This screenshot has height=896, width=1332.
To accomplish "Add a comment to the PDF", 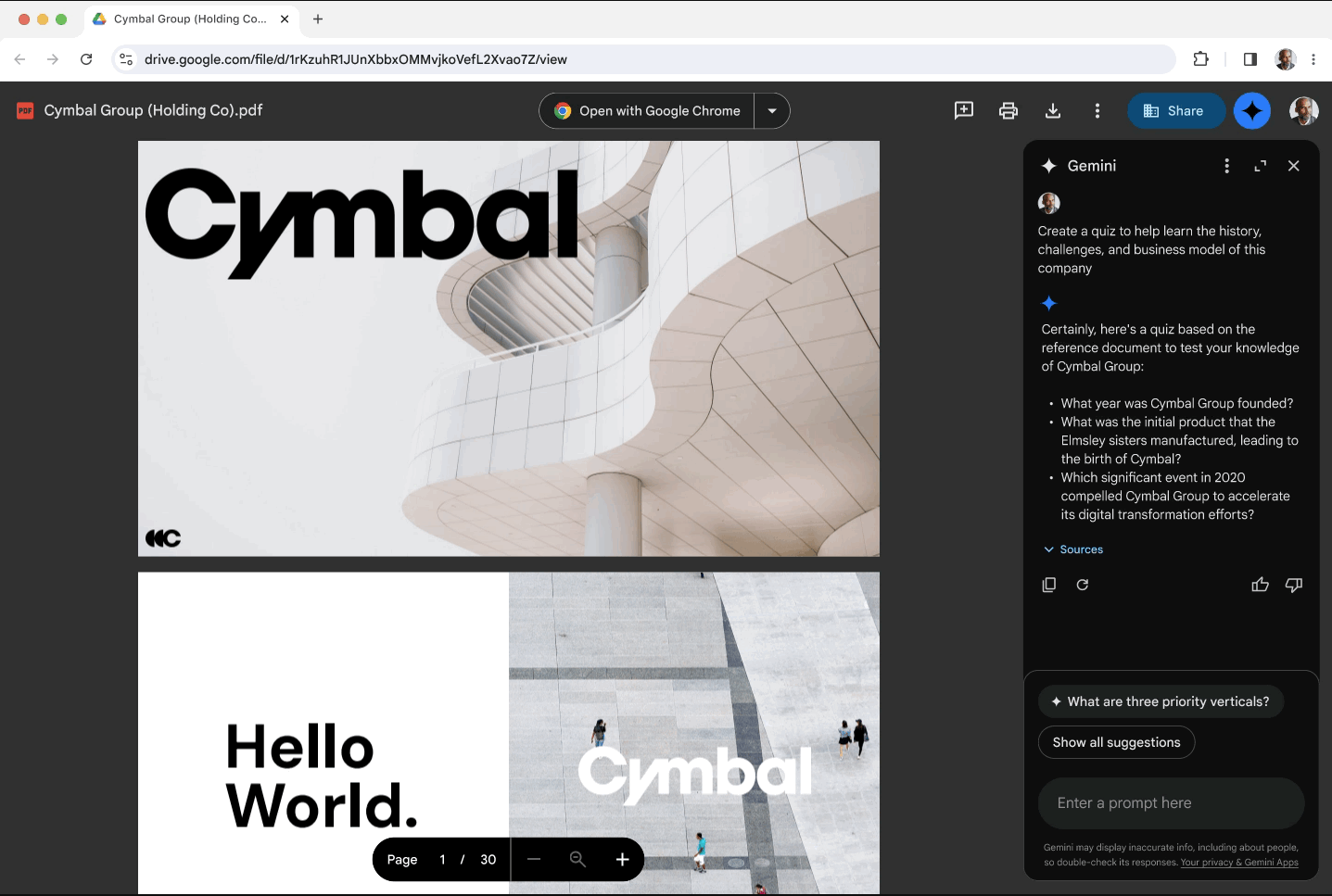I will pyautogui.click(x=963, y=110).
